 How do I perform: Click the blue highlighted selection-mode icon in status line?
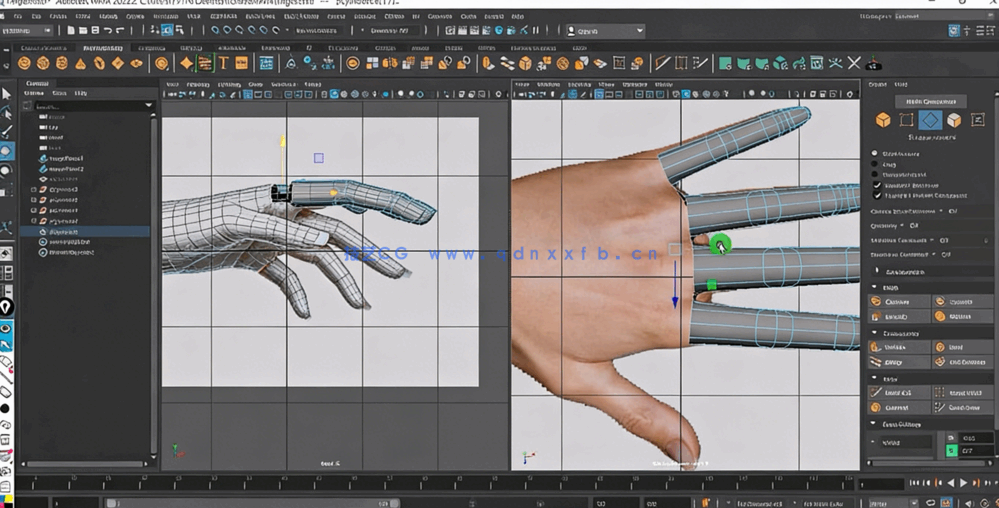[x=167, y=30]
